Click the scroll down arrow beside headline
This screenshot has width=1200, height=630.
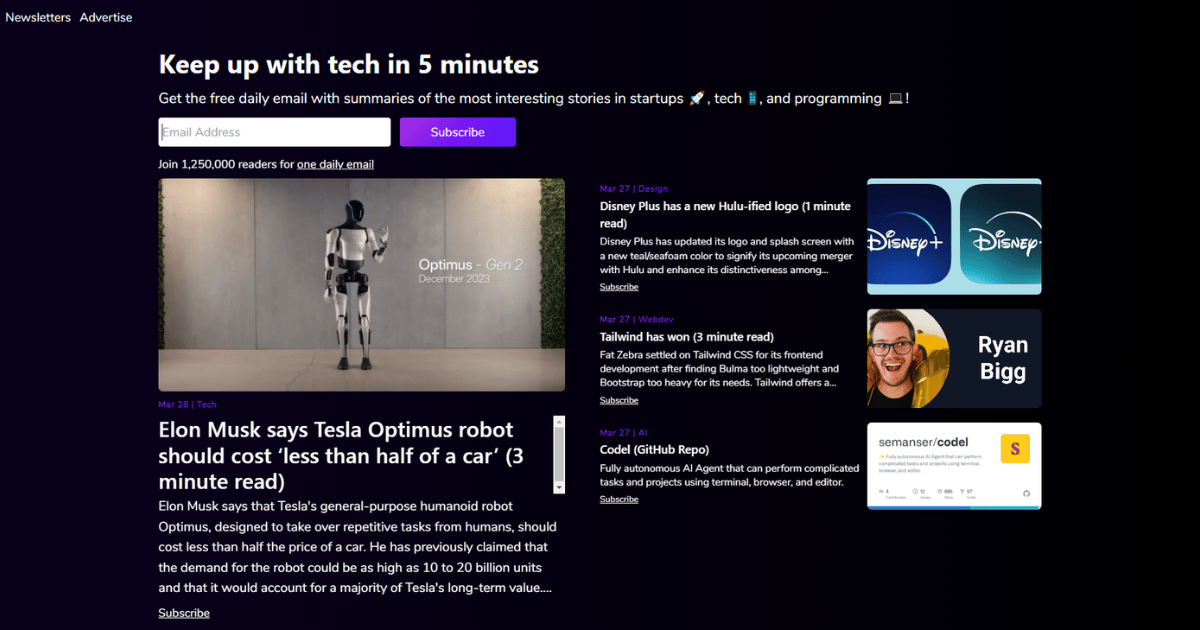click(x=559, y=487)
